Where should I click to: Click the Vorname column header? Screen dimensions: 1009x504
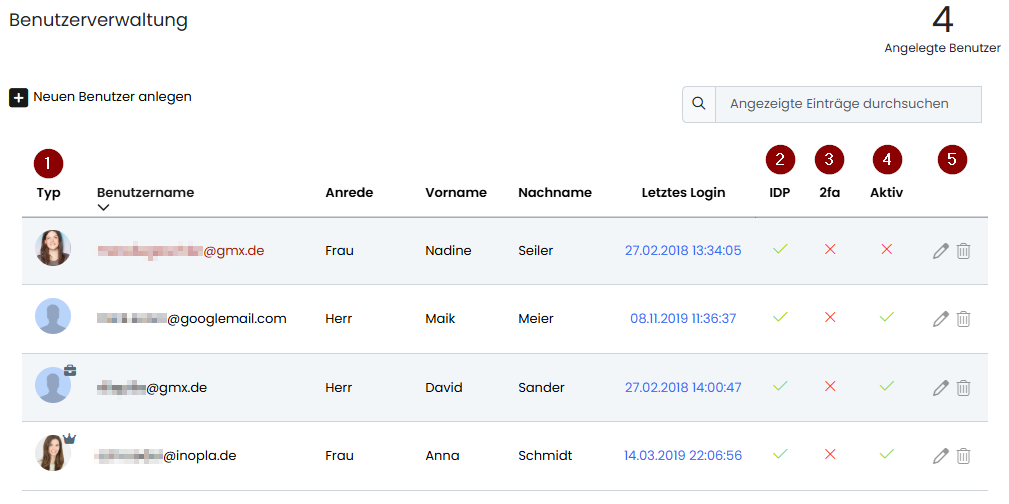pyautogui.click(x=455, y=192)
